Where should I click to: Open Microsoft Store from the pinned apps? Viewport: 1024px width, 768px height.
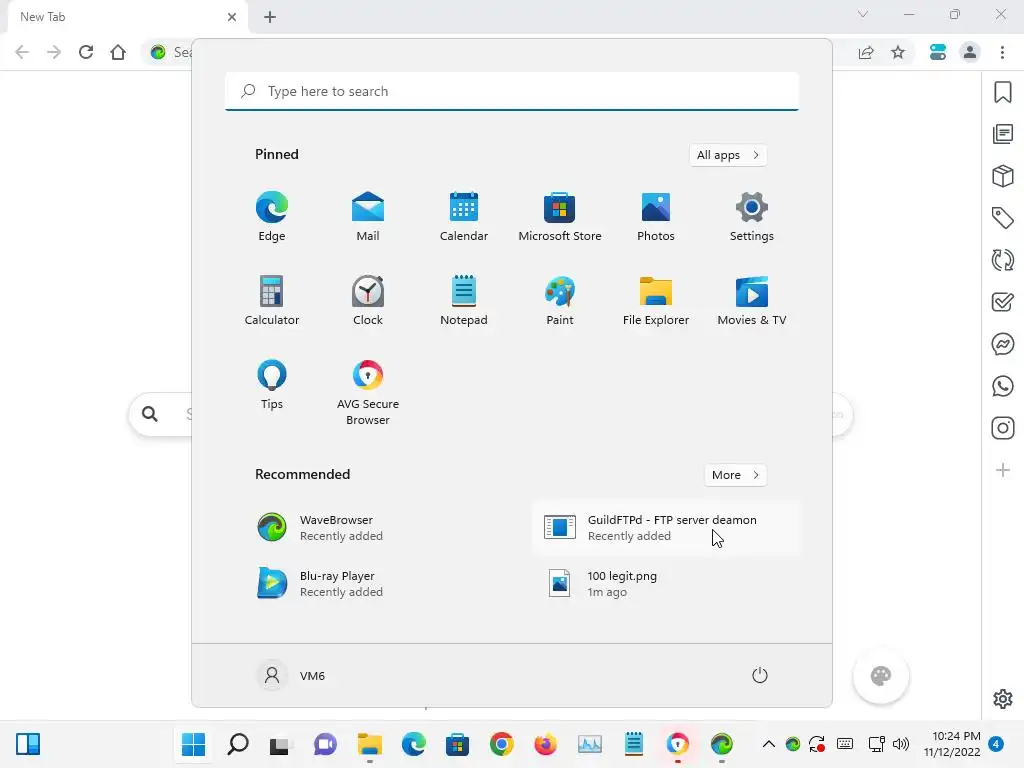pyautogui.click(x=560, y=216)
